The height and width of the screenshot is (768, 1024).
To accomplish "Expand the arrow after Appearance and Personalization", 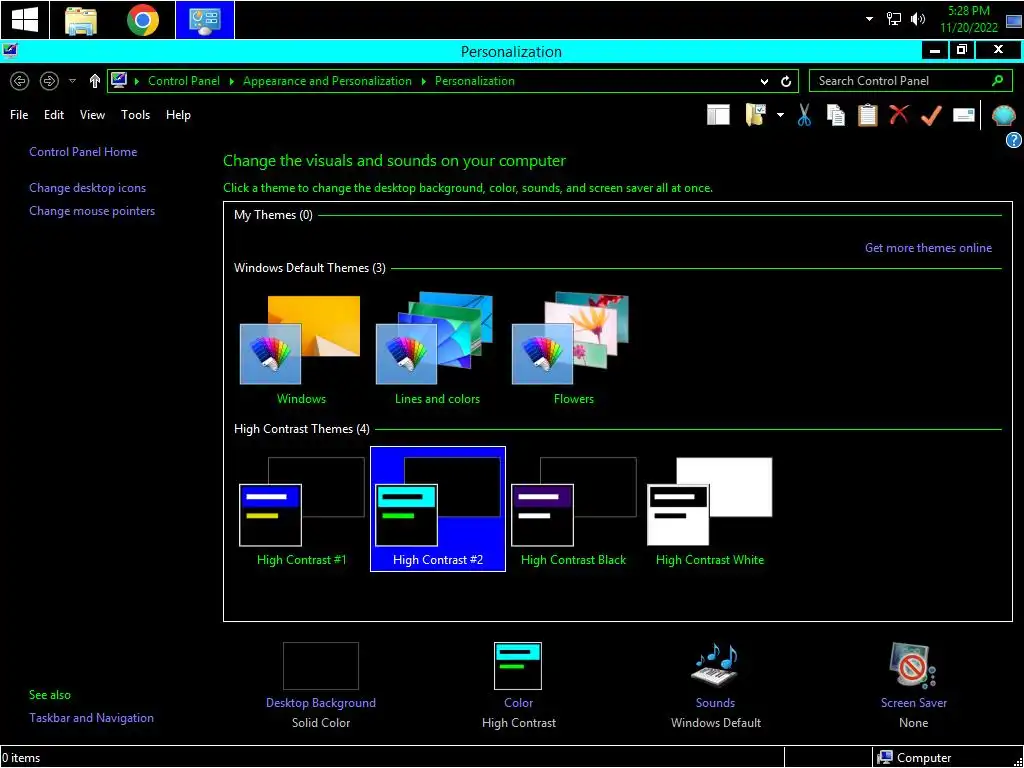I will coord(424,81).
